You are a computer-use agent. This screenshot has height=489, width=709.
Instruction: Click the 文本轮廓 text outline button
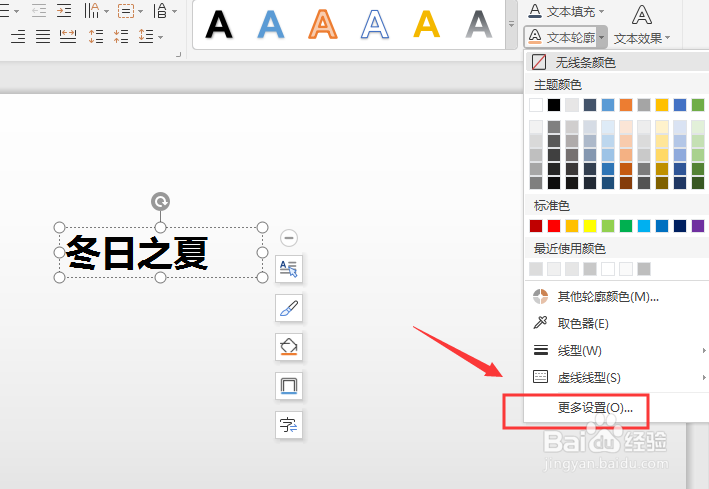[562, 38]
